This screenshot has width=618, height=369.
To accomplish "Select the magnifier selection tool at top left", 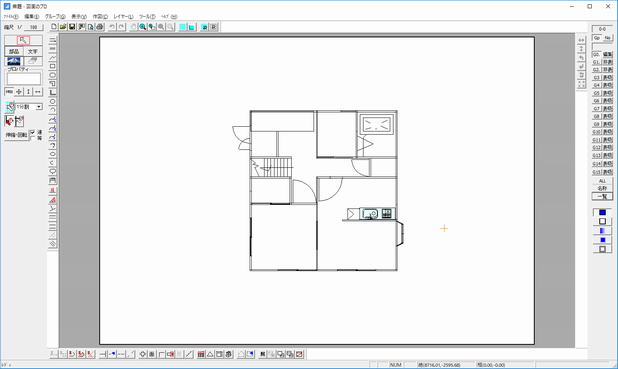I will (x=23, y=40).
